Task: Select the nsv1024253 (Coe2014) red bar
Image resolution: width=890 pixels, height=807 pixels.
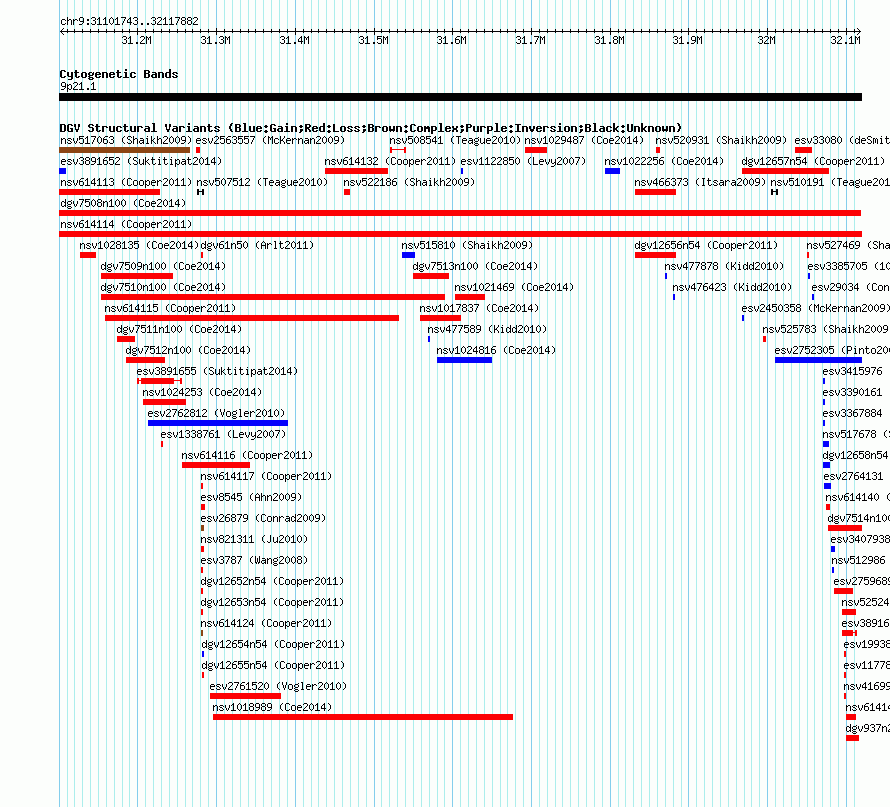Action: click(x=164, y=402)
